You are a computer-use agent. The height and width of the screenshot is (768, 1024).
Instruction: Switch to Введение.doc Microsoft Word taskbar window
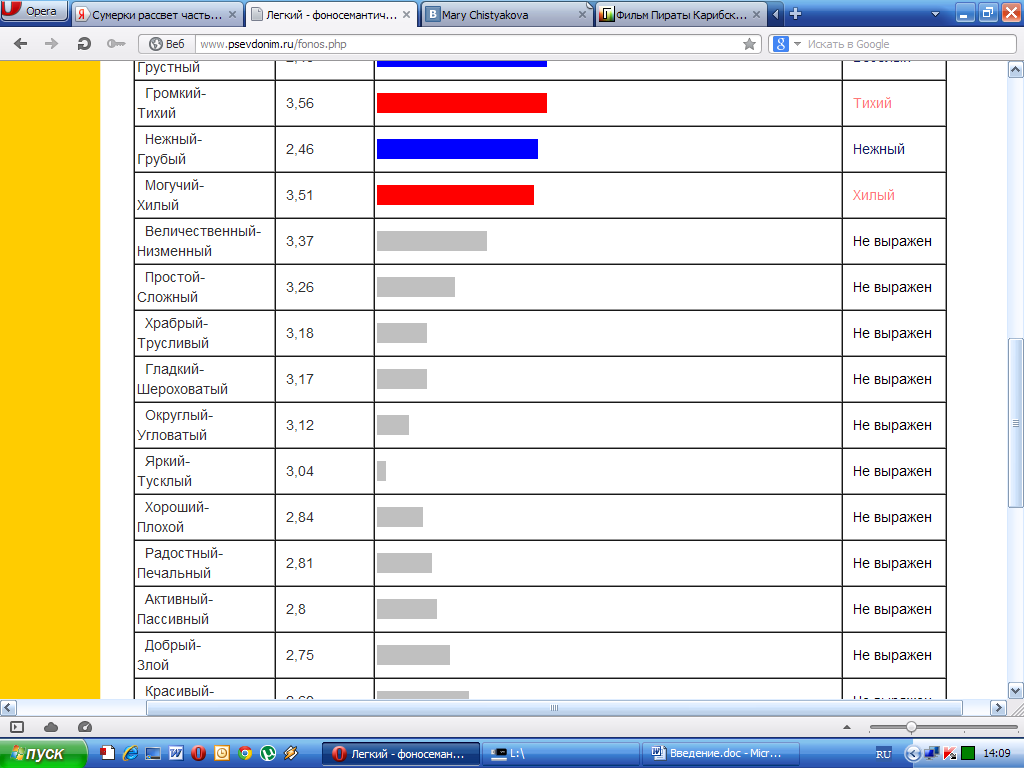coord(721,754)
